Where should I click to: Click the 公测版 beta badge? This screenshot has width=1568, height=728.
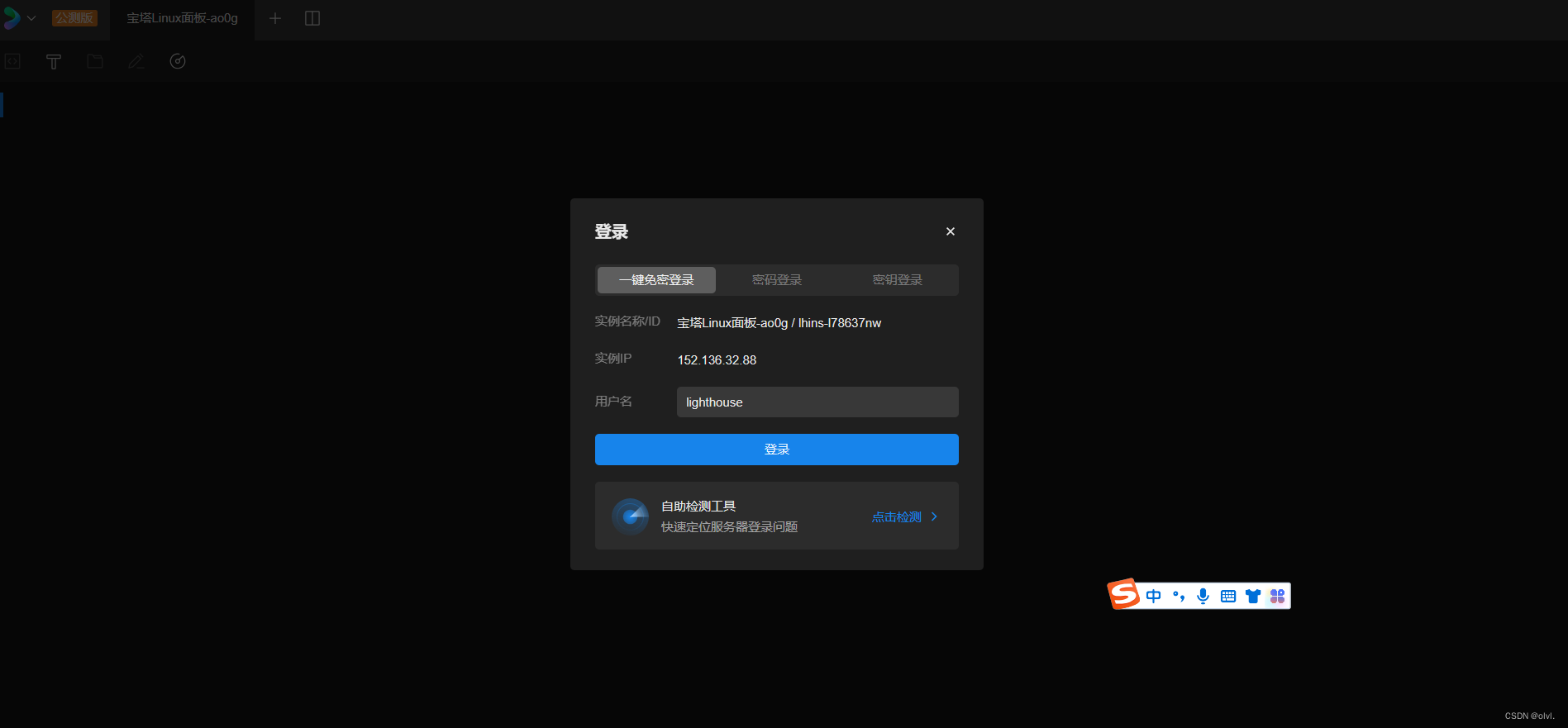[74, 18]
